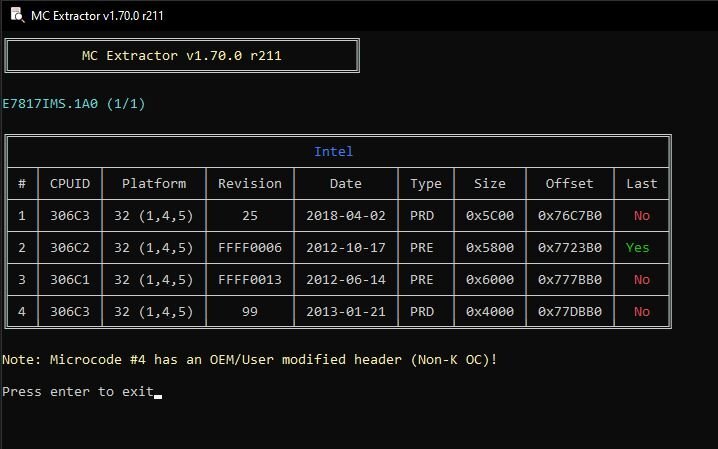Viewport: 718px width, 449px height.
Task: Click date '2013-01-21'
Action: tap(346, 312)
